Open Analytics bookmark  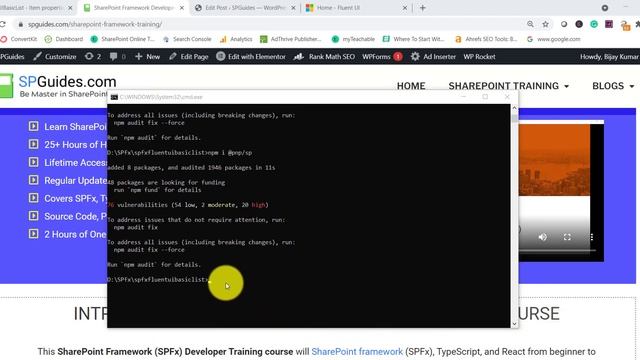(236, 39)
